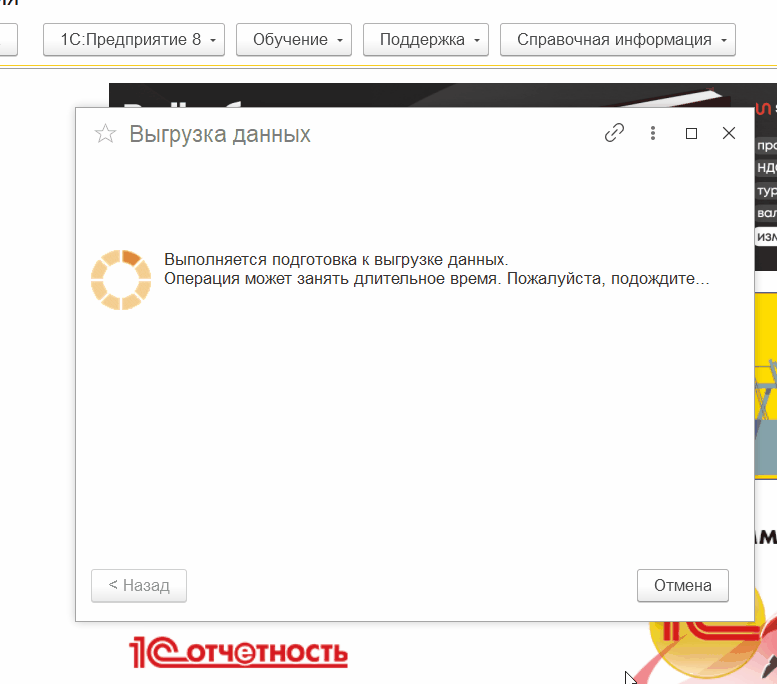777x684 pixels.
Task: Open the 1С-Отчетность logo banner
Action: pyautogui.click(x=238, y=652)
